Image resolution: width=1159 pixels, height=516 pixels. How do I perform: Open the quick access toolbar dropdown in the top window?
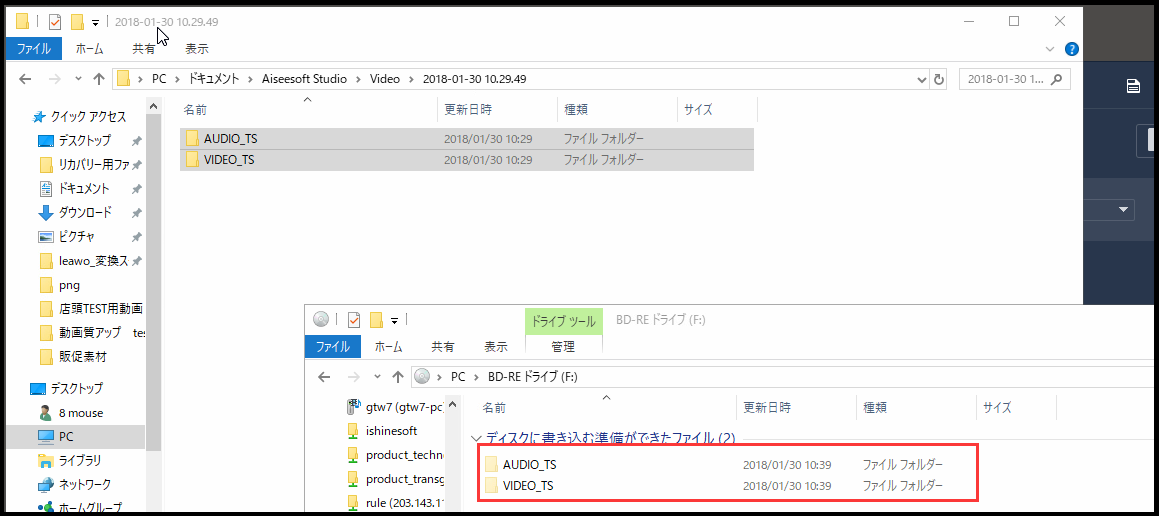[95, 23]
